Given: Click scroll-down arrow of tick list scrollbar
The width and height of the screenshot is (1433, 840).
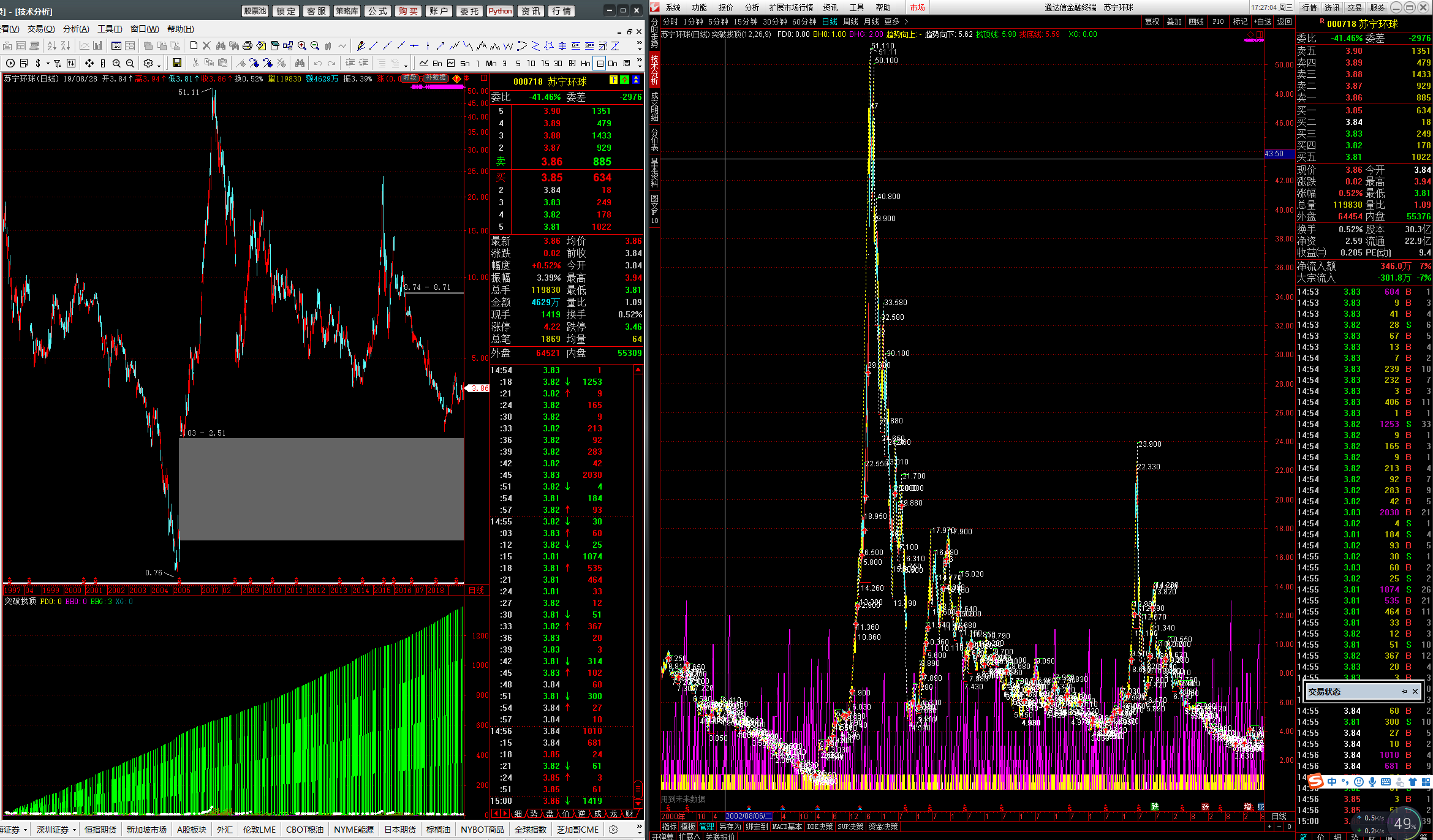Looking at the screenshot, I should tap(638, 803).
